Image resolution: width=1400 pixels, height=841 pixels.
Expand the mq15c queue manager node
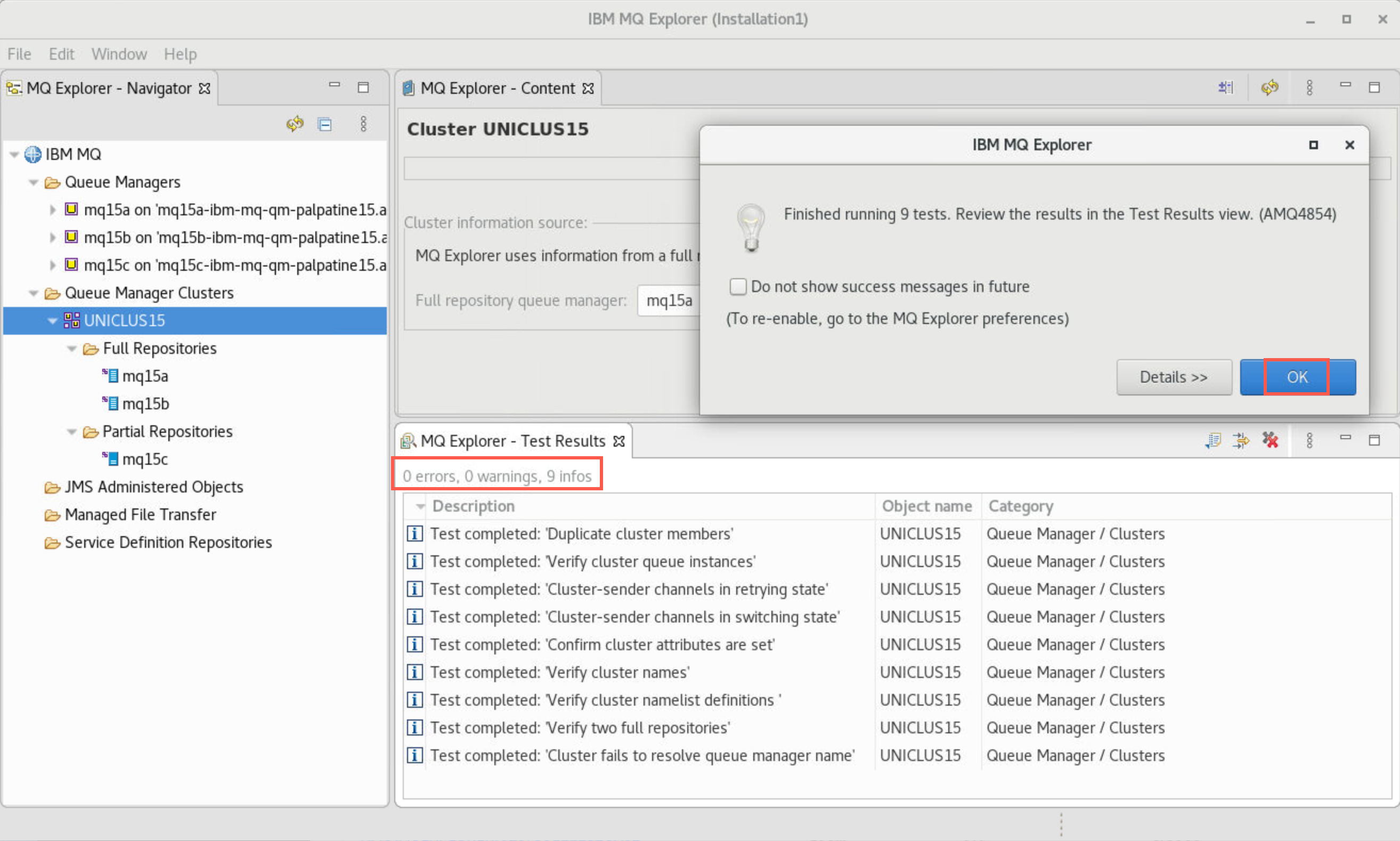(x=53, y=265)
